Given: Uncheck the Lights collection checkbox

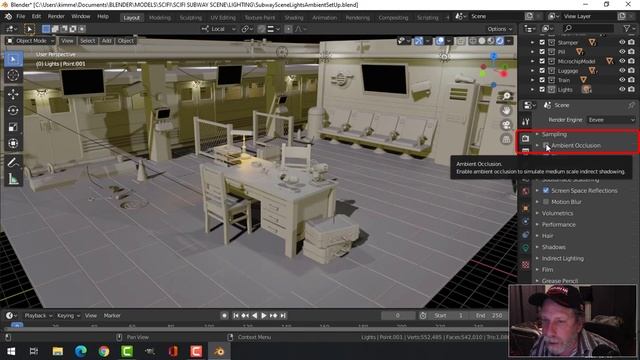Looking at the screenshot, I should click(542, 89).
